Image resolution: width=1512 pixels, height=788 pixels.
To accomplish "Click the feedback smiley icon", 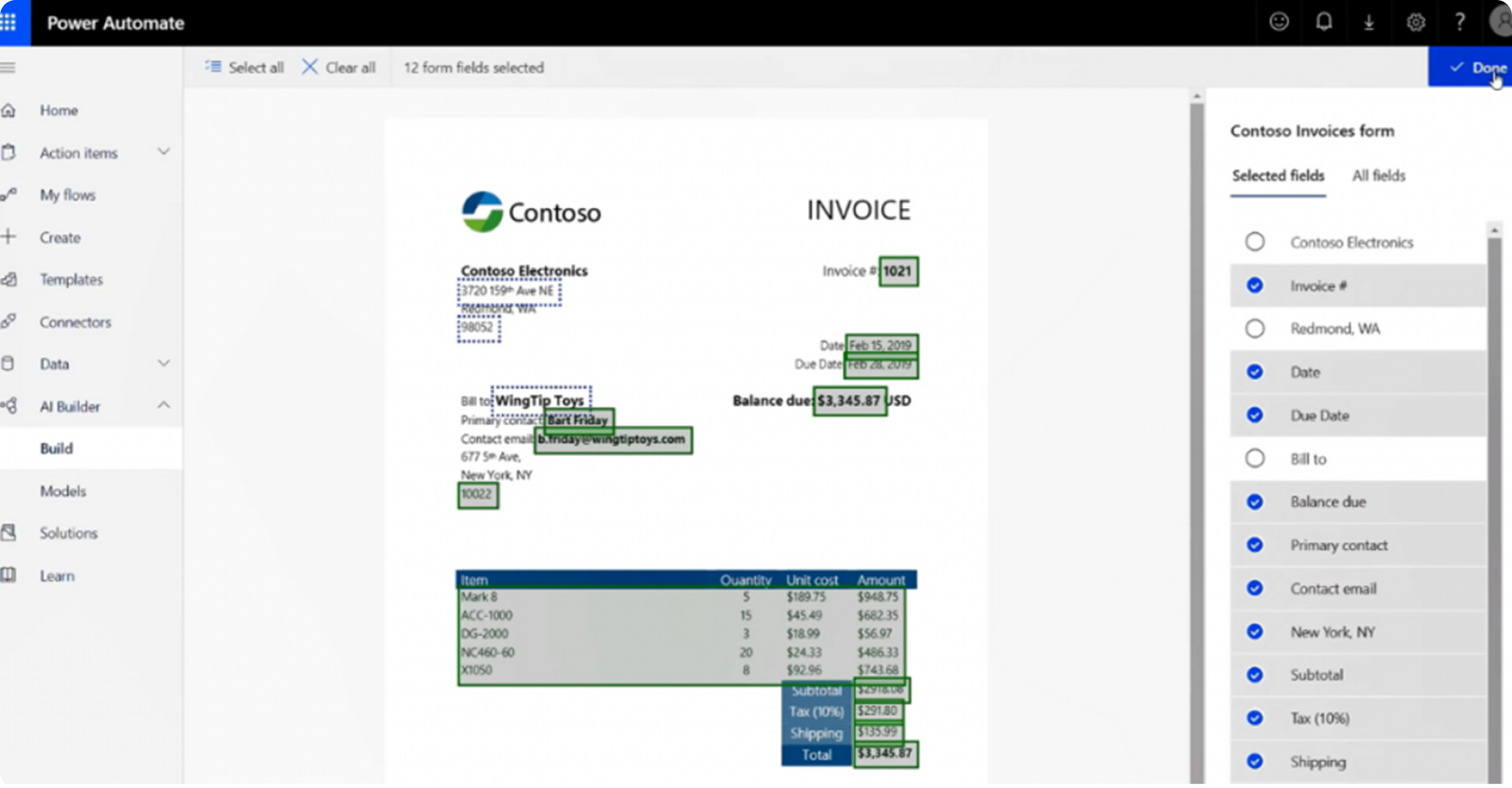I will [1279, 22].
